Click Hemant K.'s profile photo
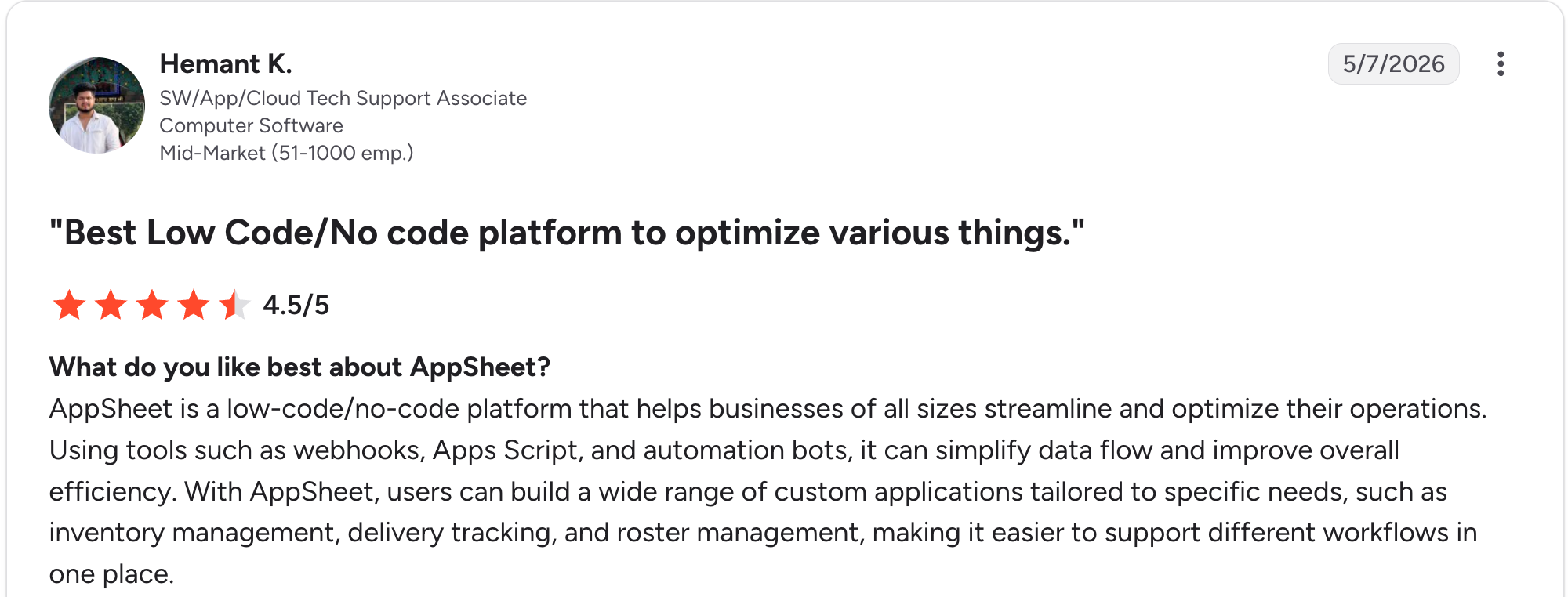Image resolution: width=1568 pixels, height=597 pixels. pos(97,105)
